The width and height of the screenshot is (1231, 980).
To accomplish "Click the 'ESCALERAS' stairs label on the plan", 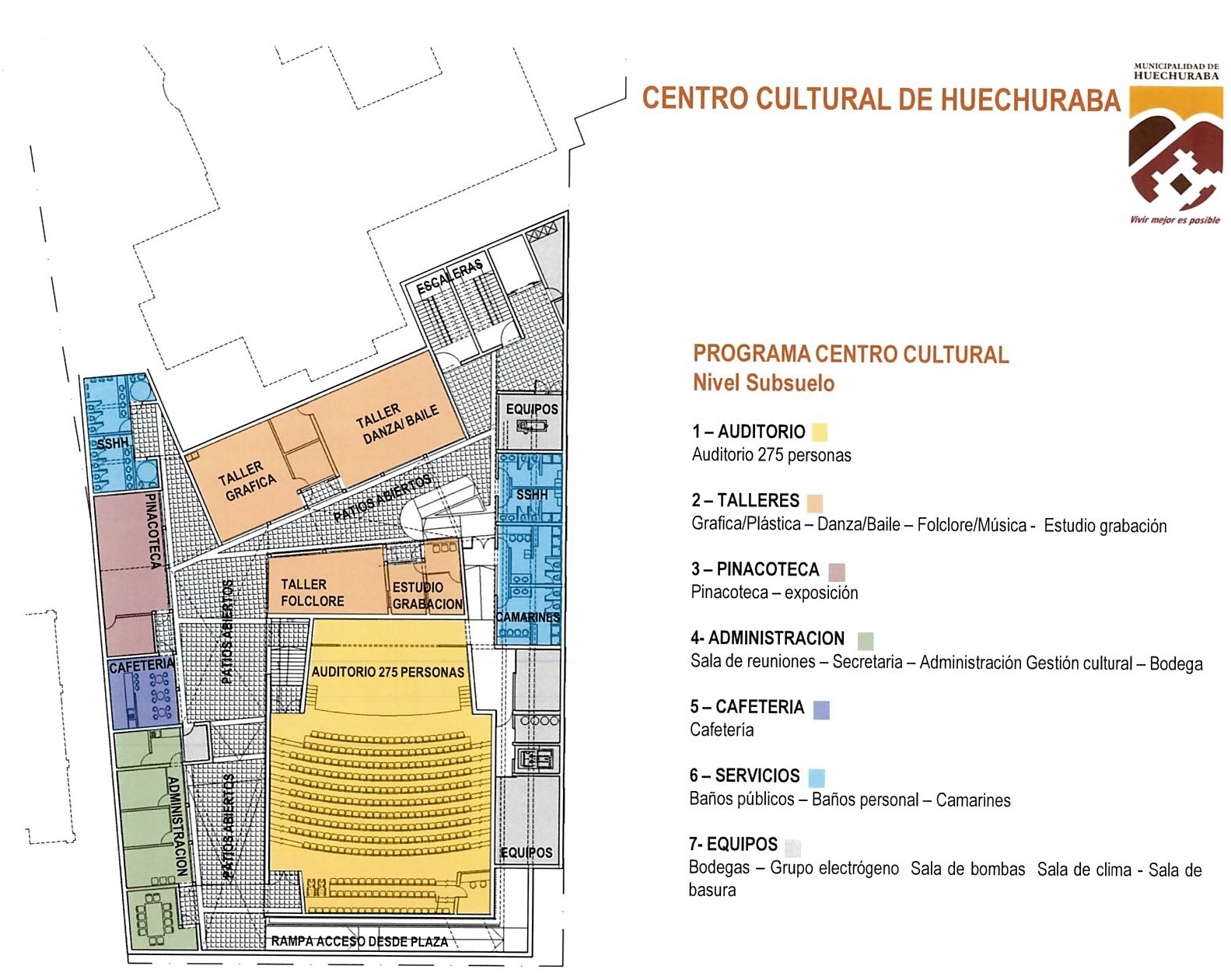I will (449, 278).
